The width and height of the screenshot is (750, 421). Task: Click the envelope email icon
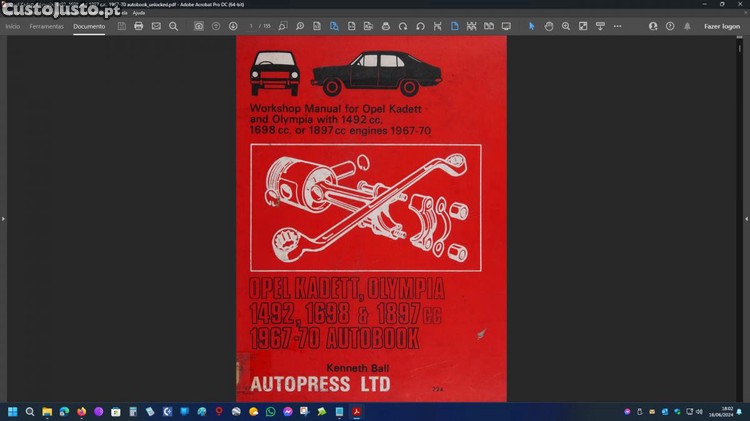pos(156,26)
